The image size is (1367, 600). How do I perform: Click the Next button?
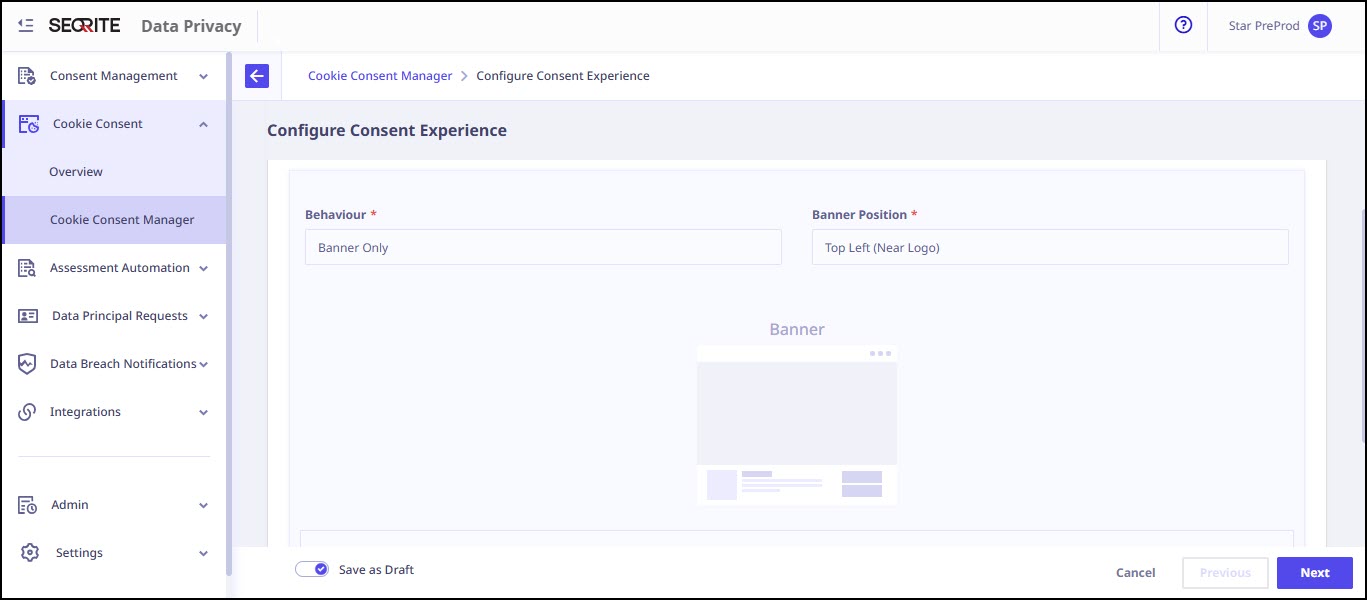[1315, 573]
